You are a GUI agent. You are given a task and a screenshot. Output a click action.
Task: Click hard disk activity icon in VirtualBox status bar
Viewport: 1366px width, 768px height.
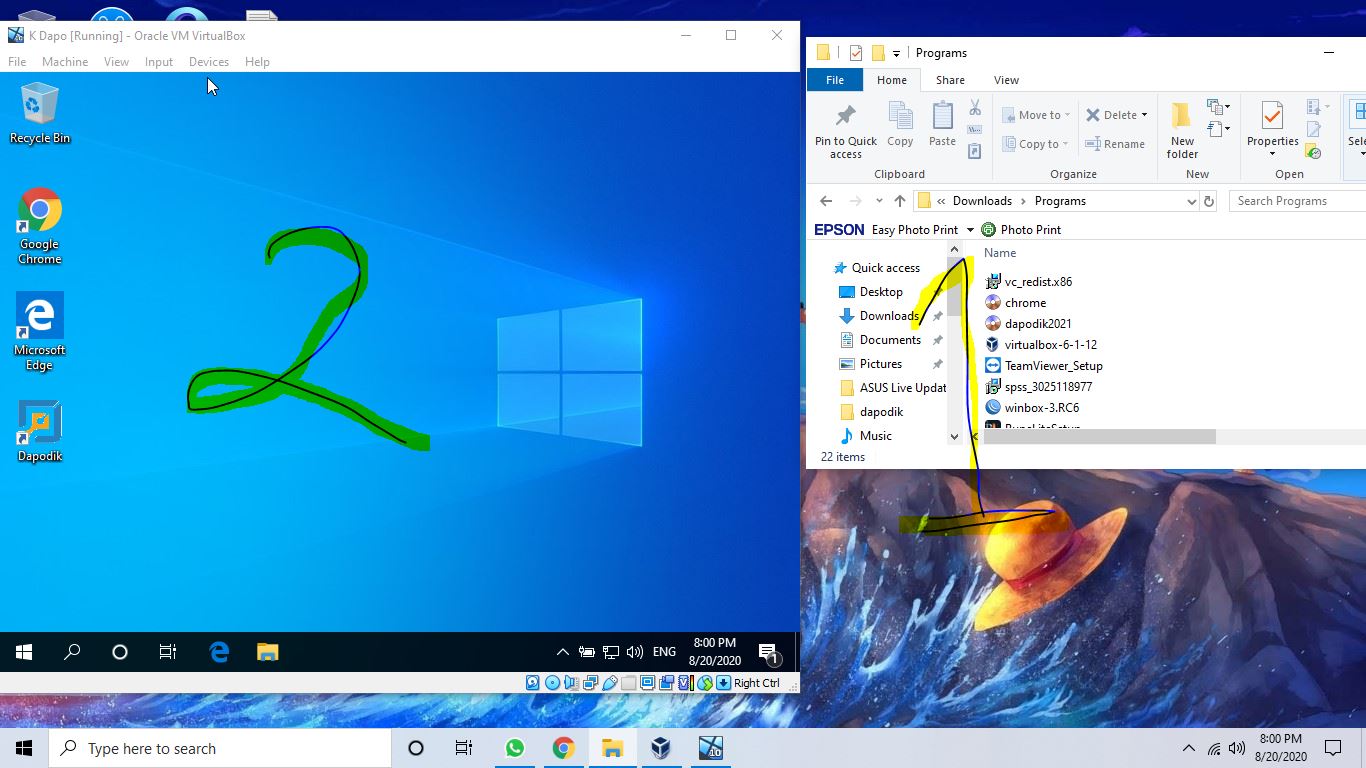pyautogui.click(x=532, y=683)
